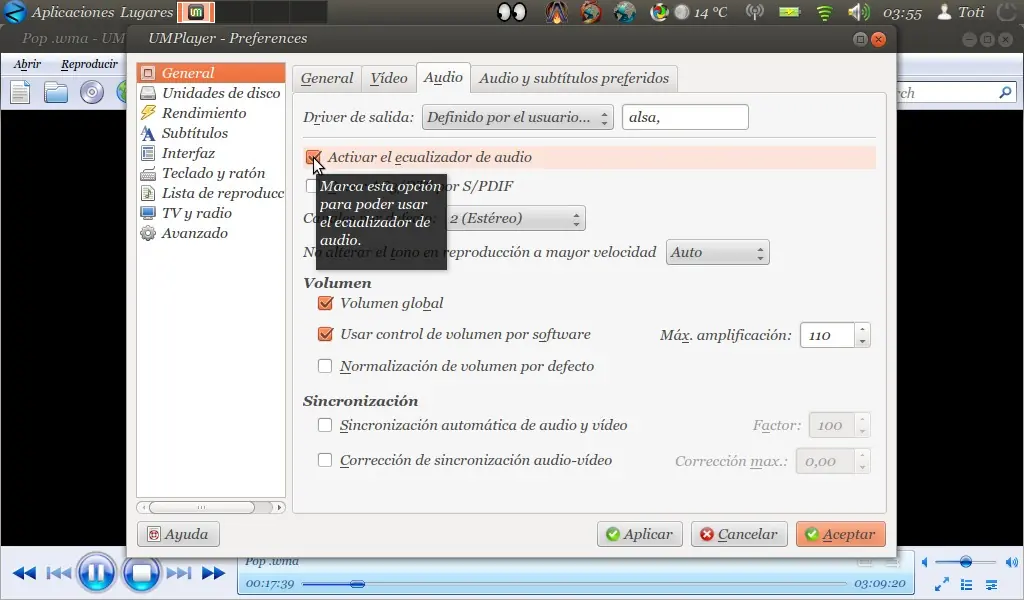Enable Corrección de sincronización audio-vídeo
The width and height of the screenshot is (1024, 600).
point(325,460)
